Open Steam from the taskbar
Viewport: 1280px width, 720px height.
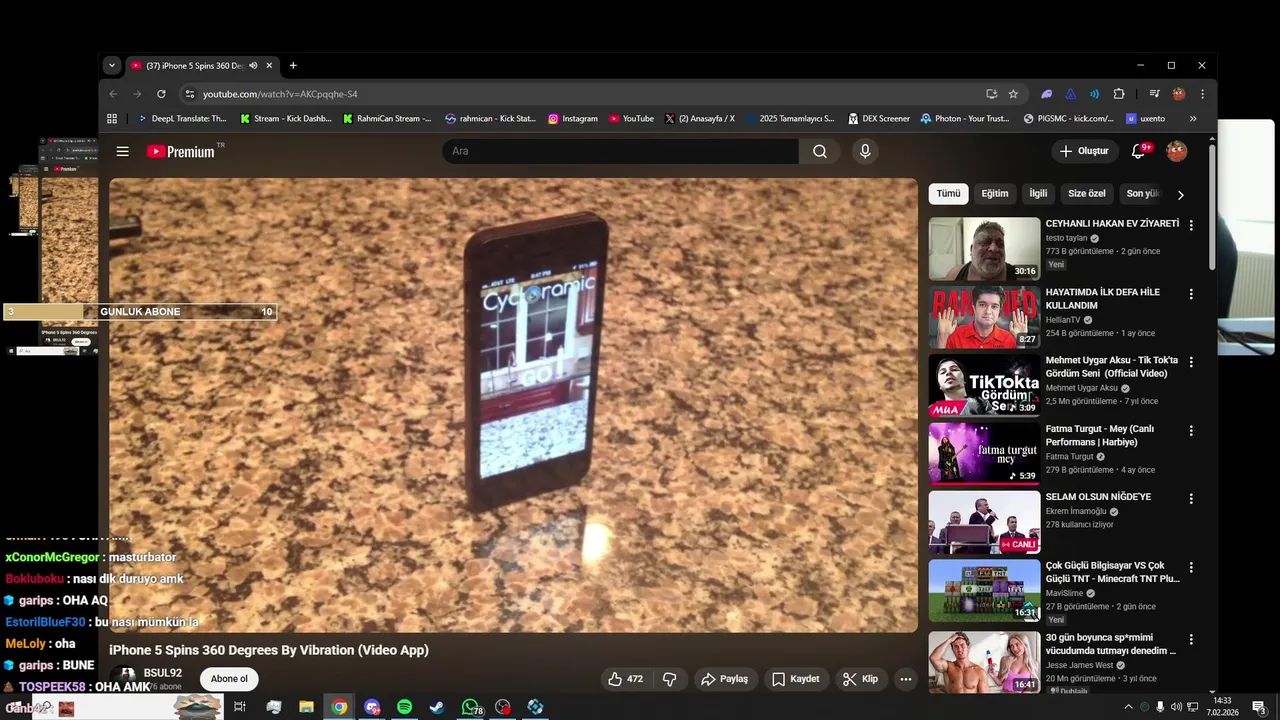click(437, 707)
